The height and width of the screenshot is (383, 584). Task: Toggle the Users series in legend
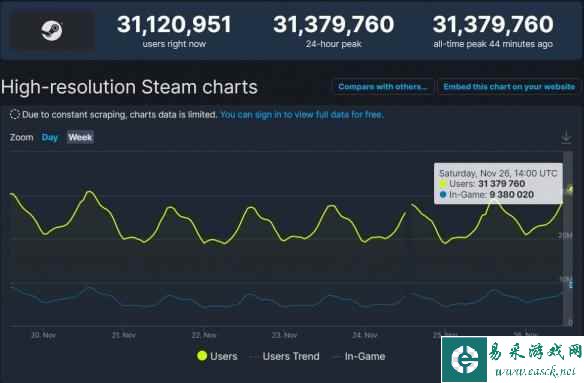pos(217,356)
